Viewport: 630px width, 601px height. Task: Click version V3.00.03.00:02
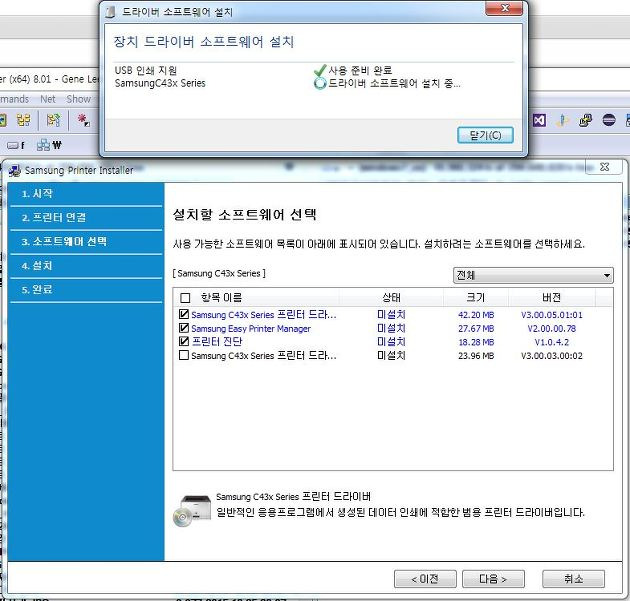552,356
